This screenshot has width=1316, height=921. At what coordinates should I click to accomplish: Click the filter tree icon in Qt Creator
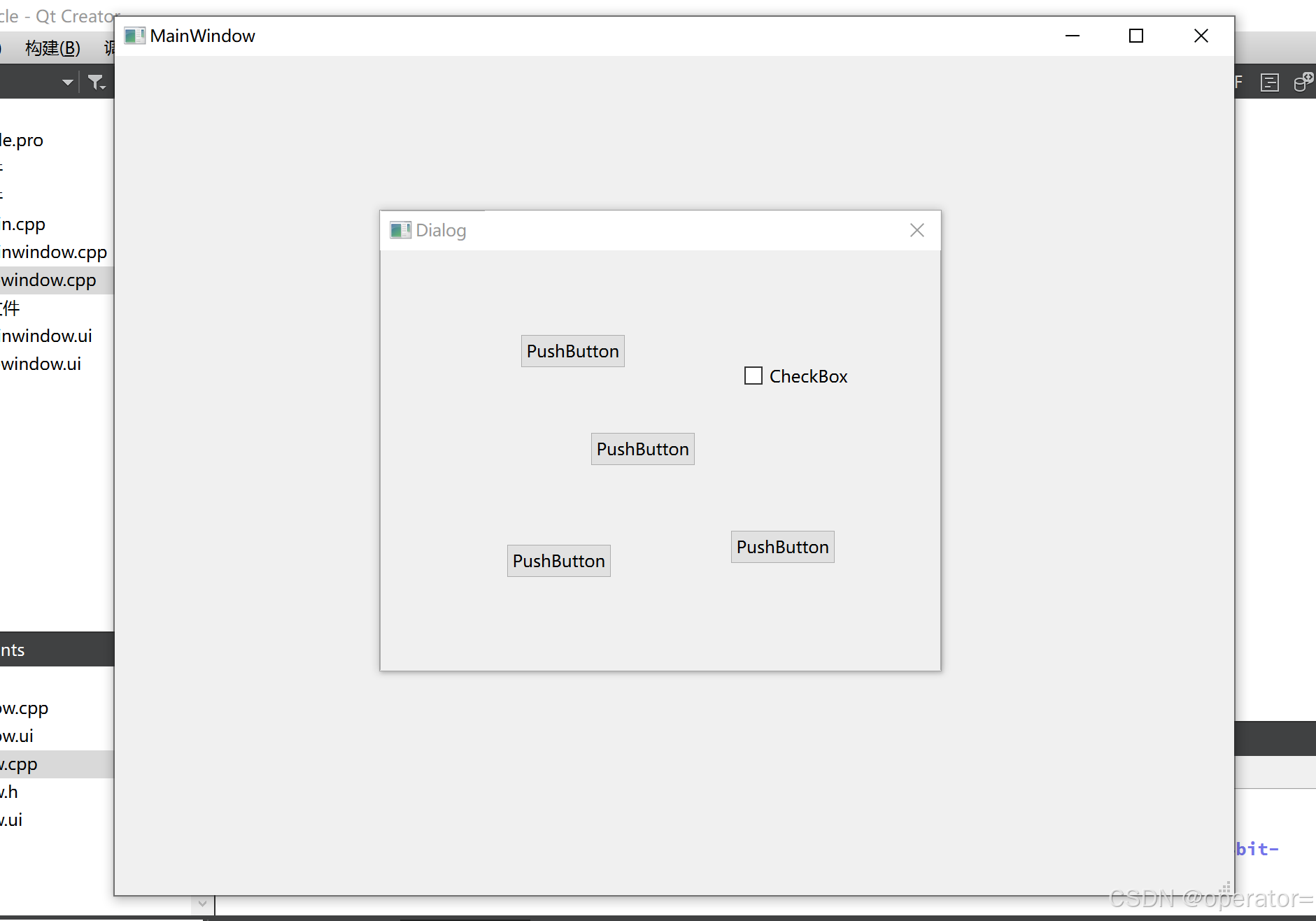[x=97, y=83]
